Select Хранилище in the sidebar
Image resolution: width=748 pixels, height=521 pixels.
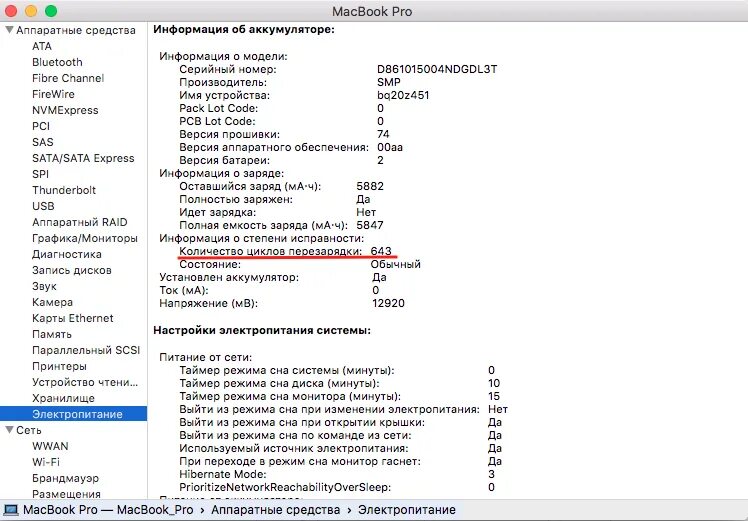tap(63, 398)
